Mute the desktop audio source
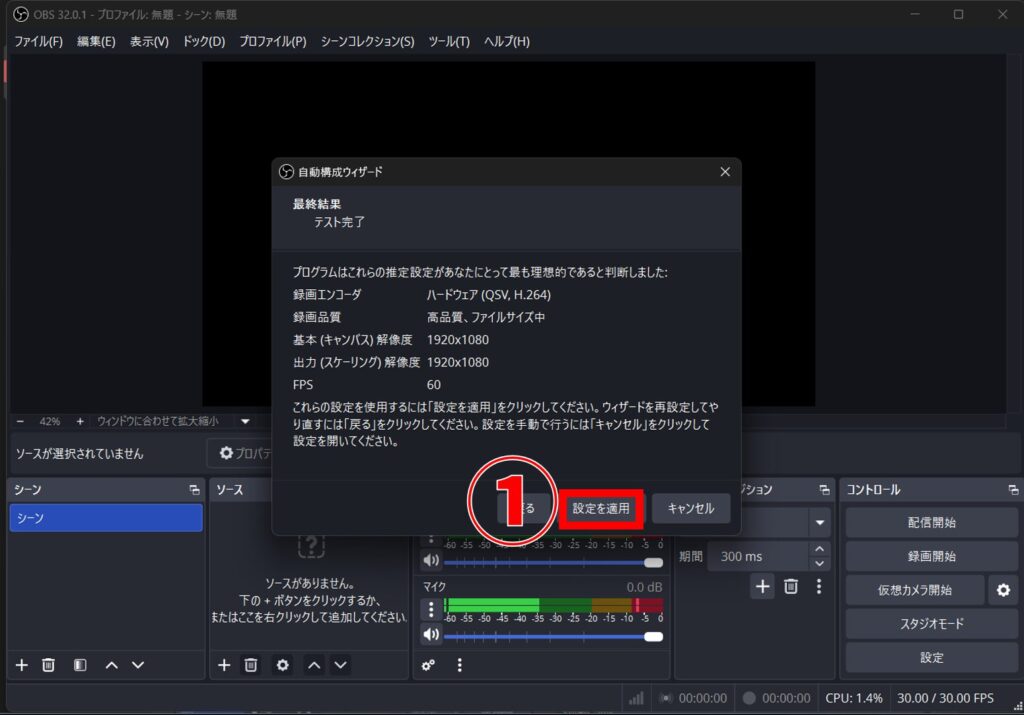1024x715 pixels. point(431,560)
